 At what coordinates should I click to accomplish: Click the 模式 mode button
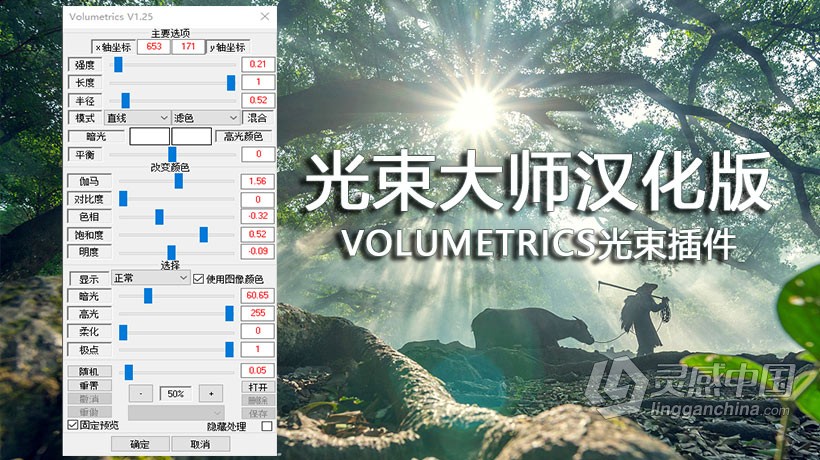click(84, 118)
